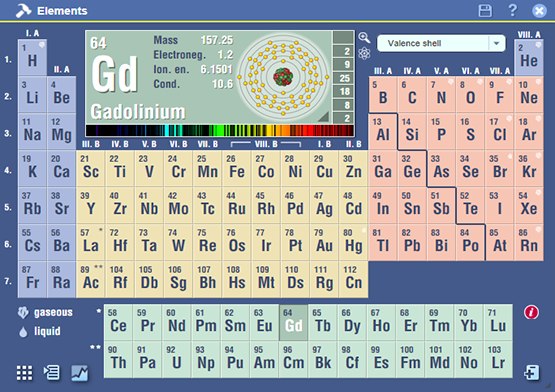Click the save disk icon
This screenshot has height=392, width=555.
[485, 11]
